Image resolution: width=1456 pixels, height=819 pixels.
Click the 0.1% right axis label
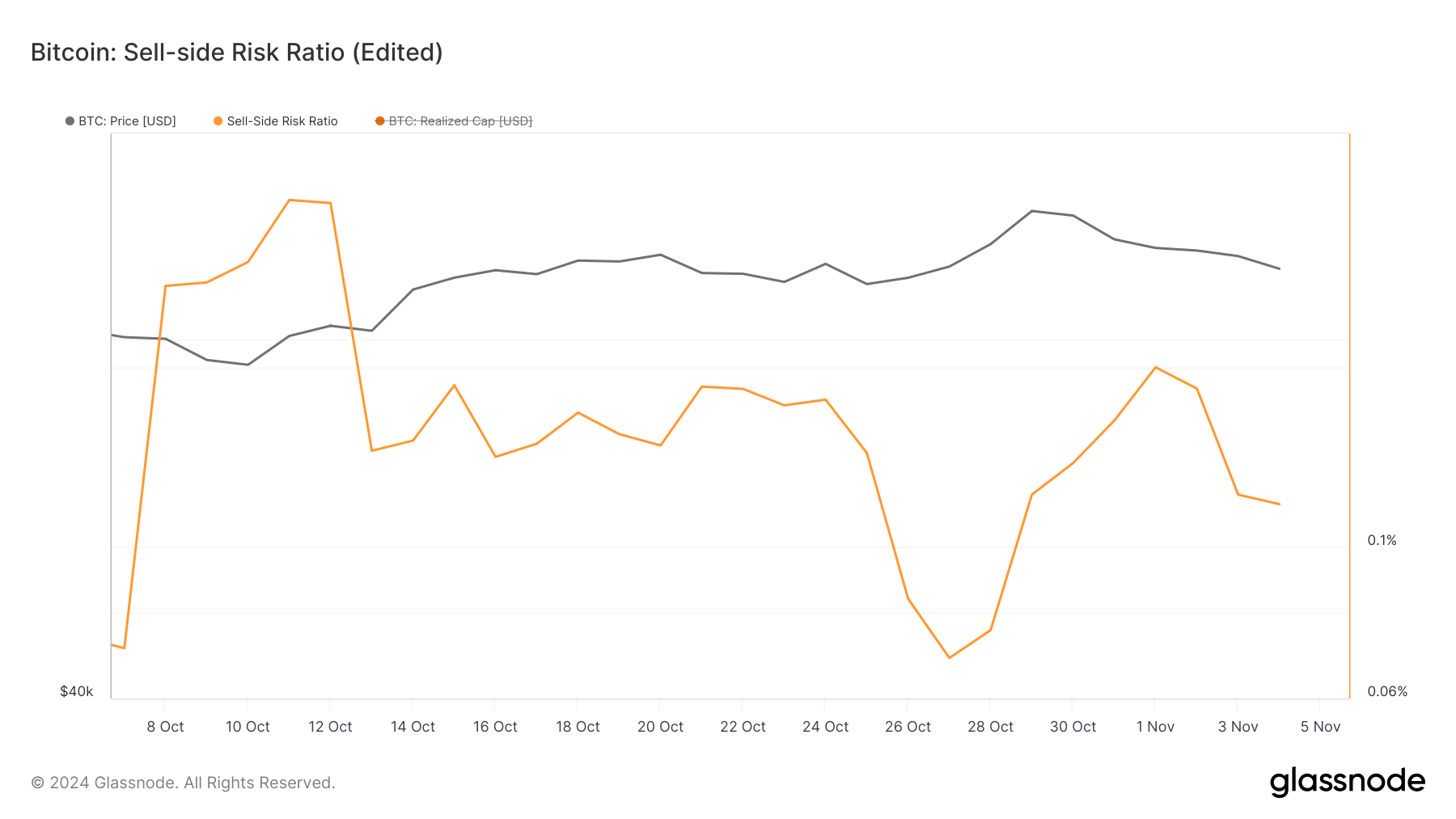coord(1382,540)
